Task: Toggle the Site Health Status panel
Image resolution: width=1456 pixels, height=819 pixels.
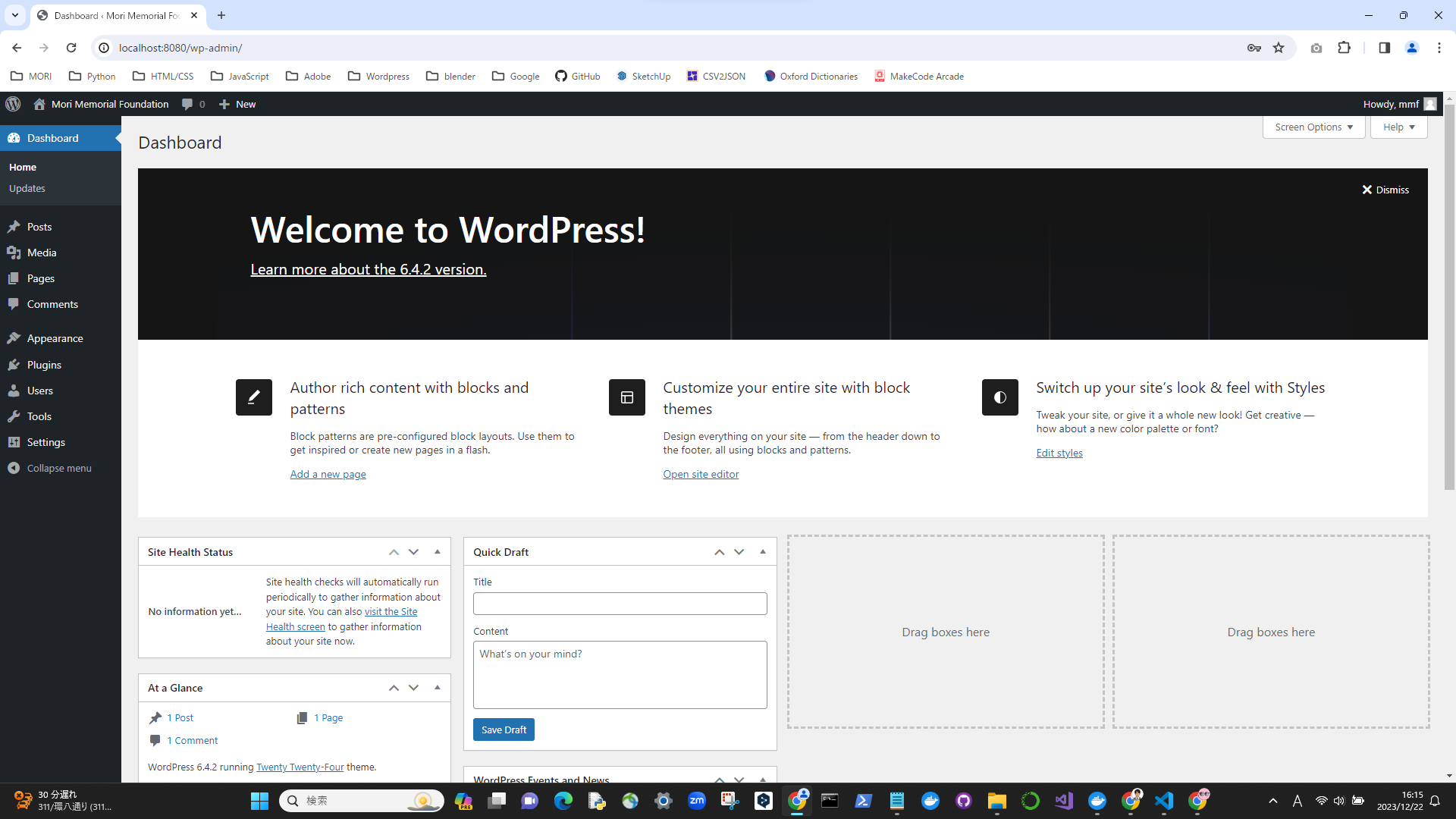Action: coord(438,552)
